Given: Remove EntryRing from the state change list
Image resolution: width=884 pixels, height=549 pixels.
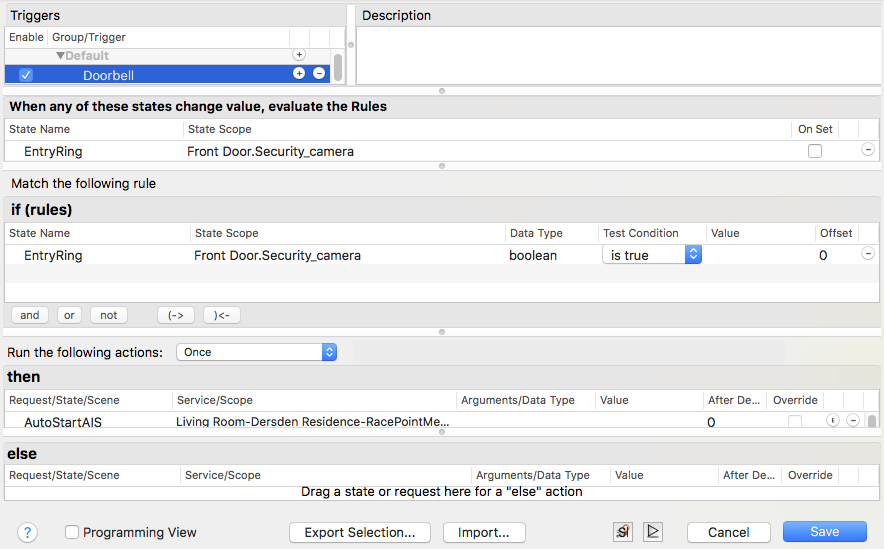Looking at the screenshot, I should coord(867,150).
